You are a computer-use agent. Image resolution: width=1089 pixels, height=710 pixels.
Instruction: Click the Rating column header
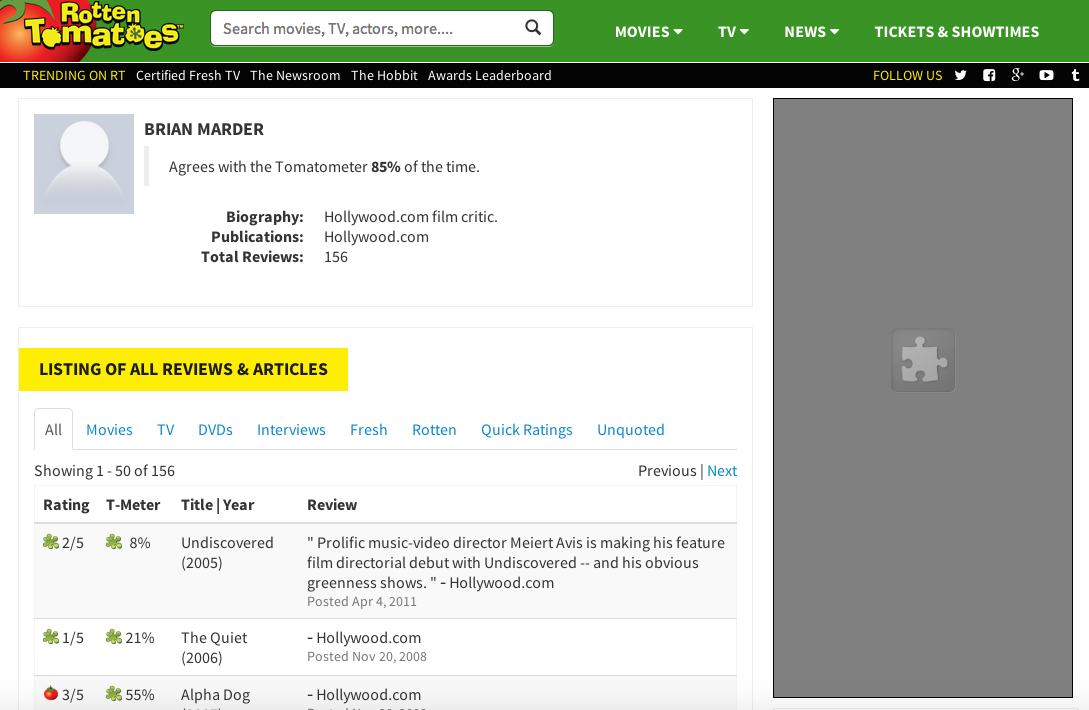tap(66, 505)
